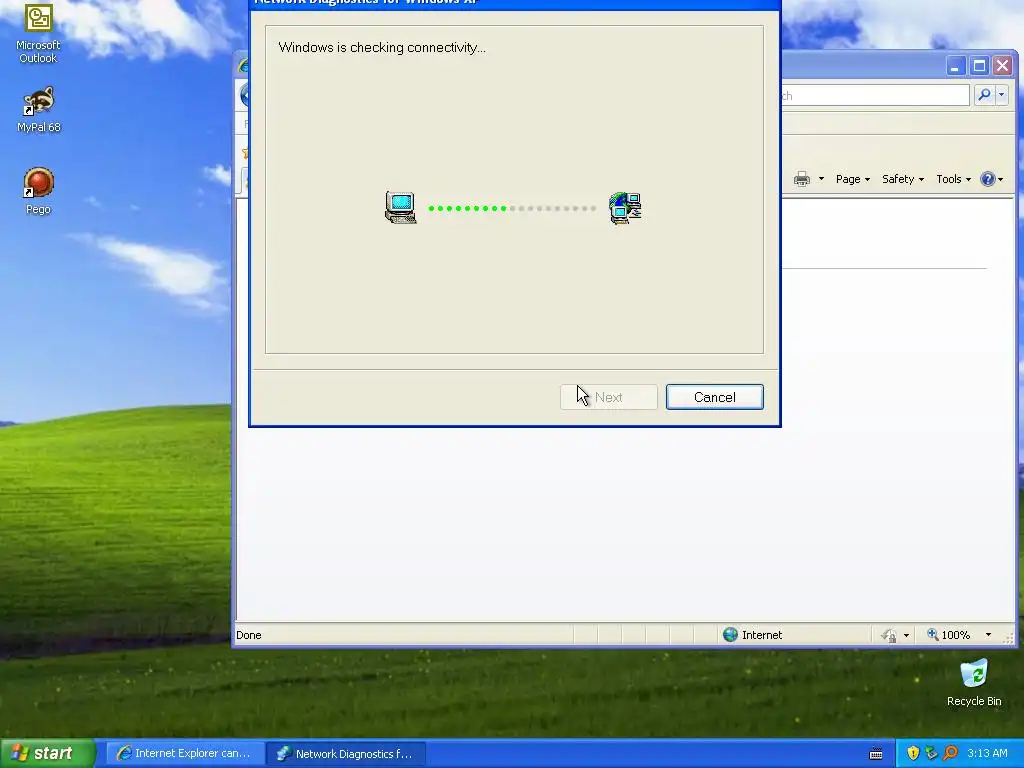The width and height of the screenshot is (1024, 768).
Task: Select the Pego desktop shortcut
Action: pos(38,191)
